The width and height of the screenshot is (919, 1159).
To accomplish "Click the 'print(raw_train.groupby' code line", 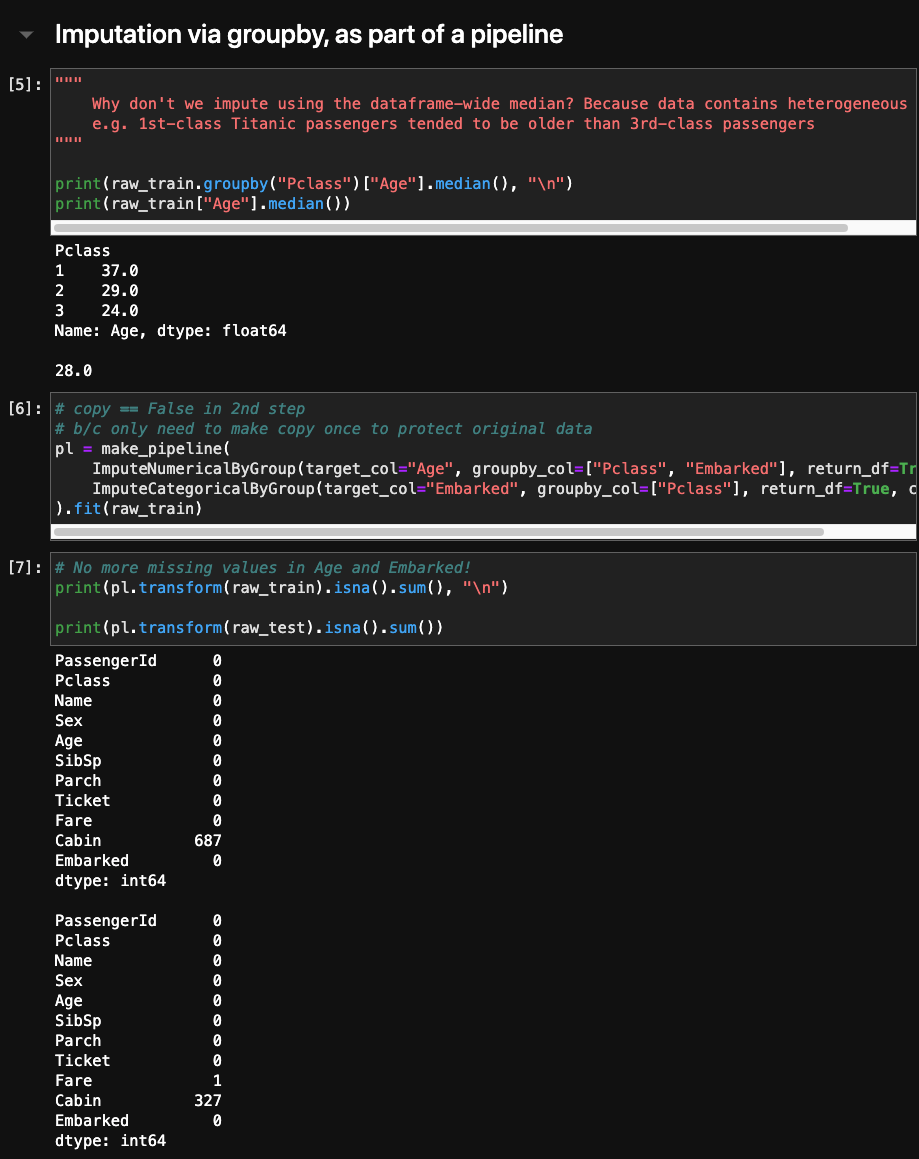I will tap(314, 183).
